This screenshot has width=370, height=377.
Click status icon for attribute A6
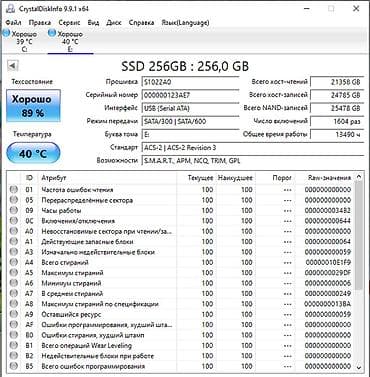click(14, 283)
